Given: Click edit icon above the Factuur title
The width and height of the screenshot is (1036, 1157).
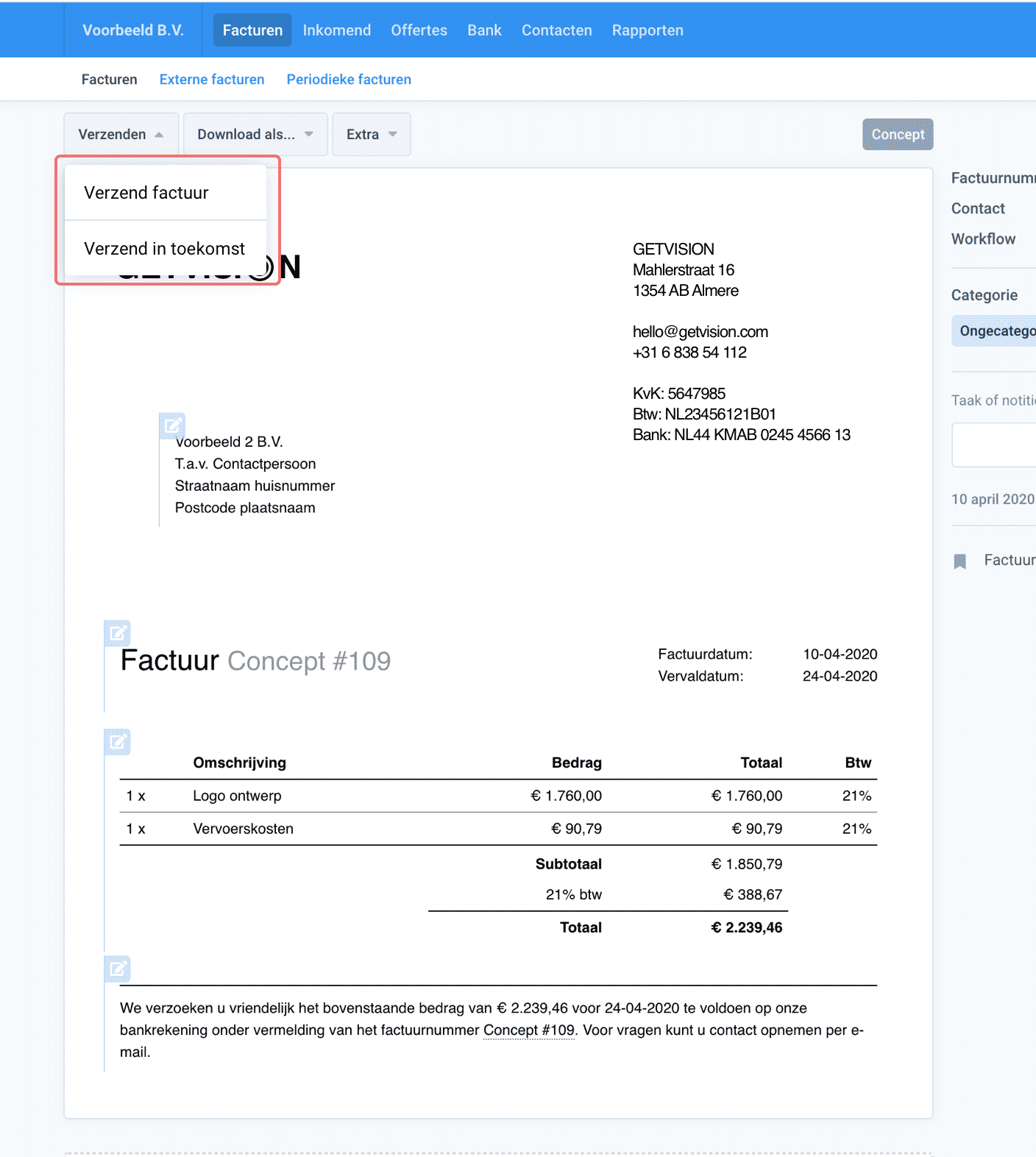Looking at the screenshot, I should [x=117, y=633].
